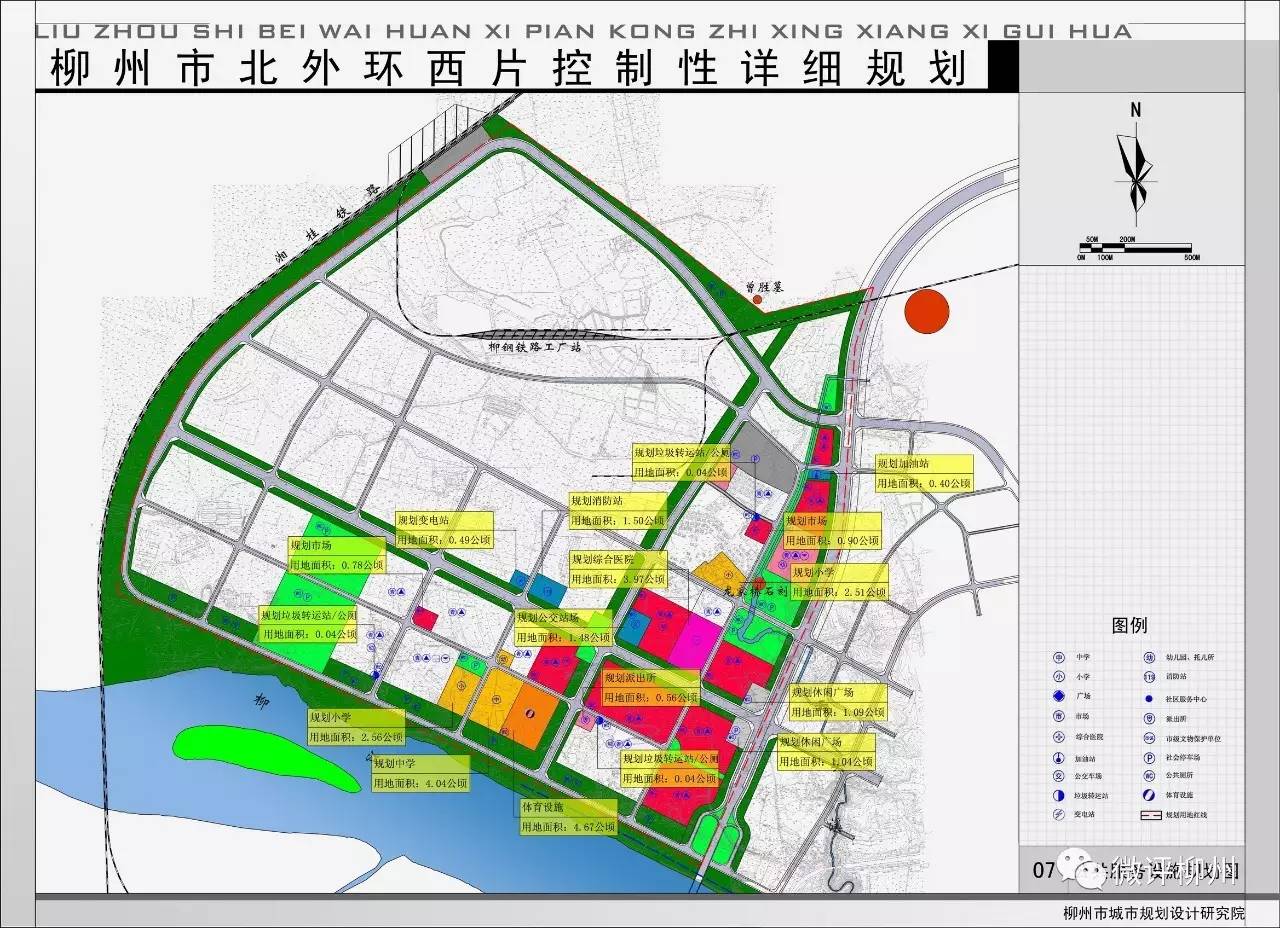Select the 体育设施 legend symbol
This screenshot has height=928, width=1280.
(x=1150, y=795)
